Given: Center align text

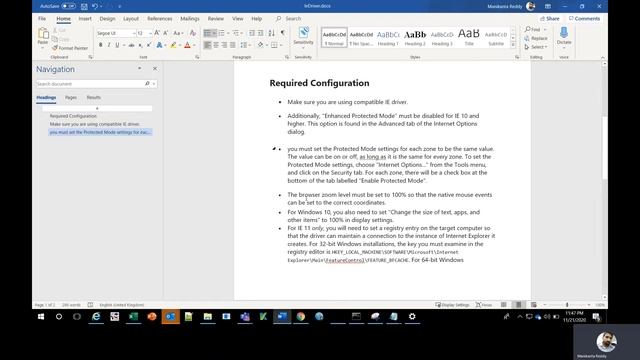Looking at the screenshot, I should (x=216, y=45).
